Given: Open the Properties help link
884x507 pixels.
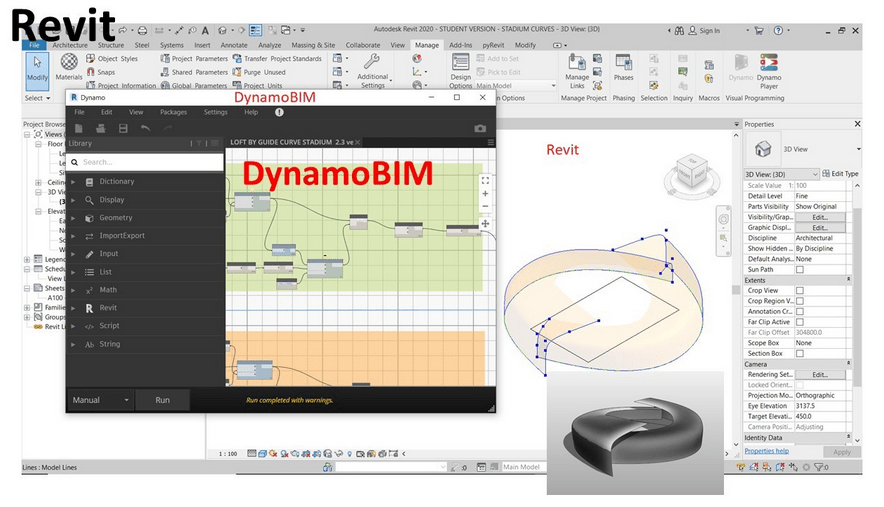Looking at the screenshot, I should pyautogui.click(x=766, y=451).
